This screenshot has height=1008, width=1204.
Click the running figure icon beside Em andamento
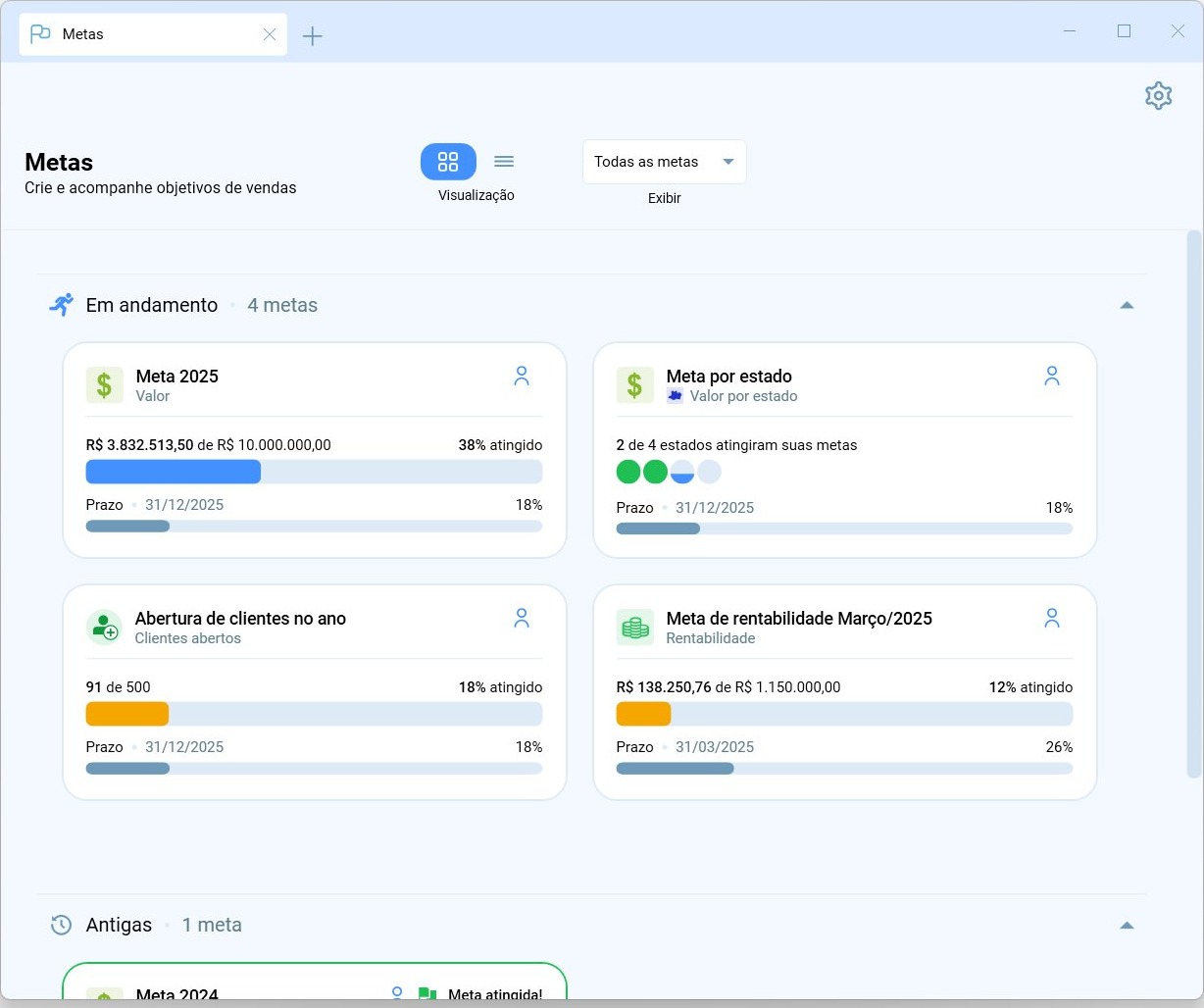tap(61, 305)
